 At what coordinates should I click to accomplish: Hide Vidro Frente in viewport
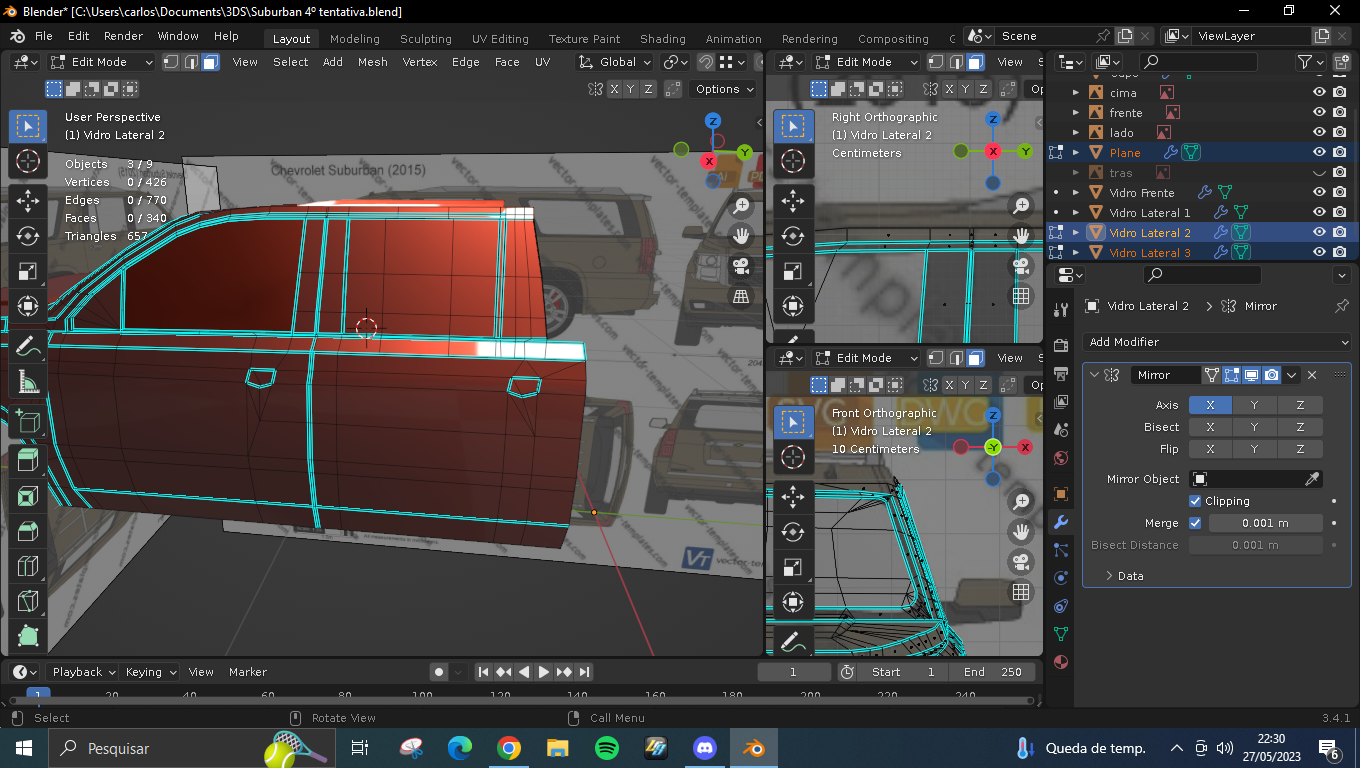[x=1320, y=193]
